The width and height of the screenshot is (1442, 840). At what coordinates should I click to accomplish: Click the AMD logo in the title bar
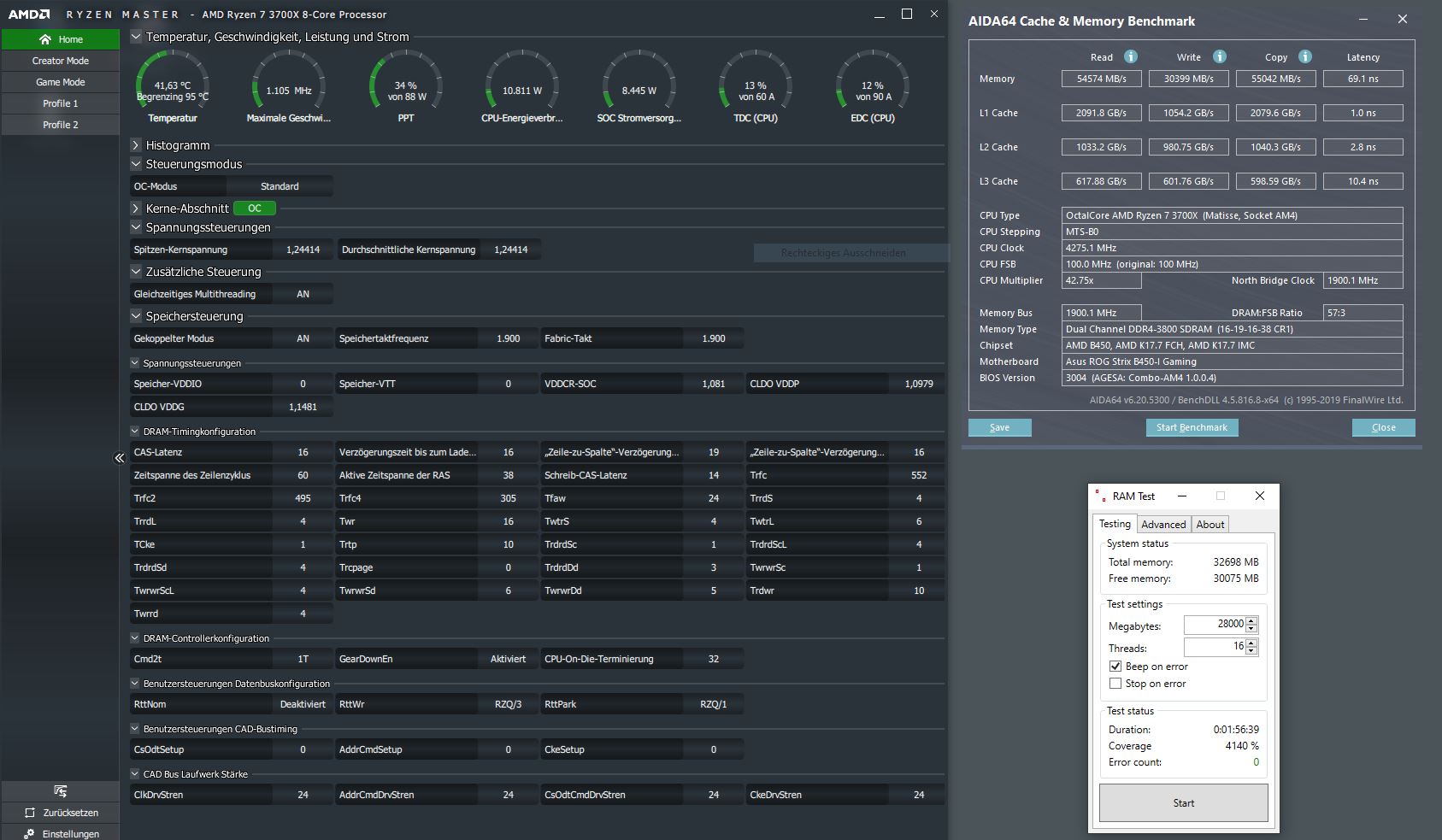point(30,14)
